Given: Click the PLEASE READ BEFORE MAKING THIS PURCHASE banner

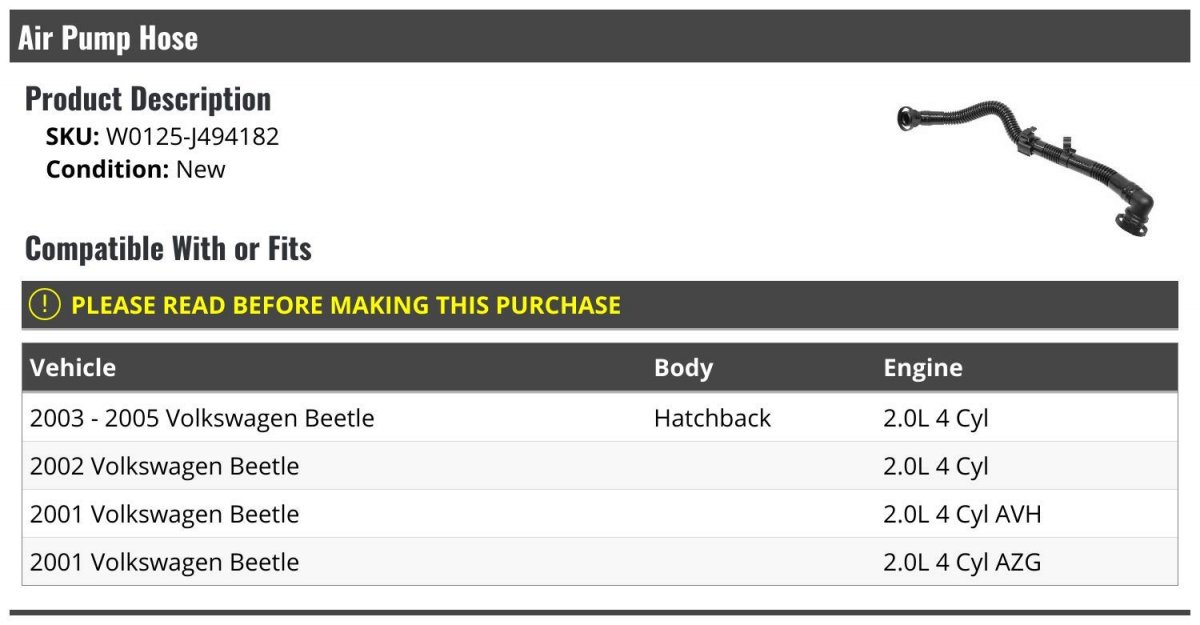Looking at the screenshot, I should click(600, 305).
